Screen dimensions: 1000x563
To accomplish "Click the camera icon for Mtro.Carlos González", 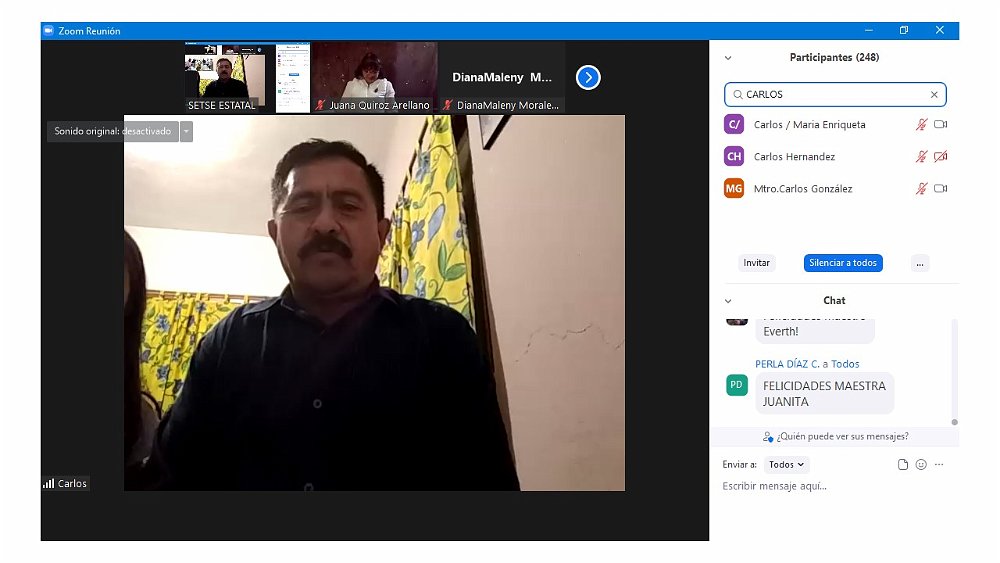I will tap(940, 189).
